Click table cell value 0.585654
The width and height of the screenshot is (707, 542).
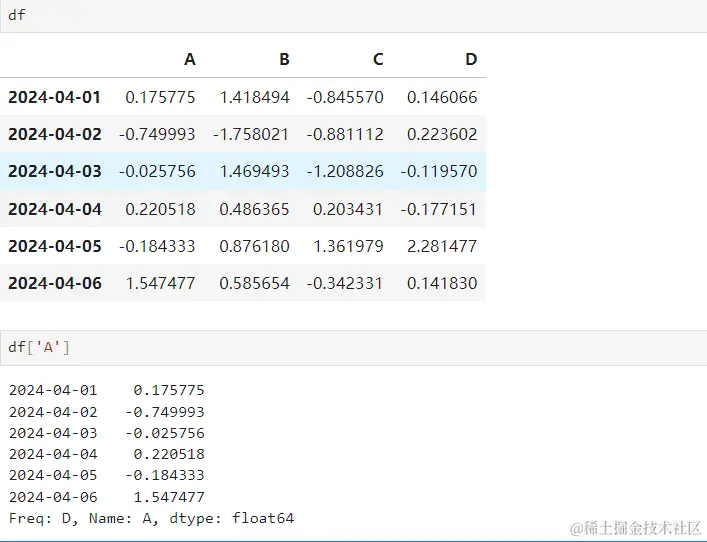[x=254, y=283]
